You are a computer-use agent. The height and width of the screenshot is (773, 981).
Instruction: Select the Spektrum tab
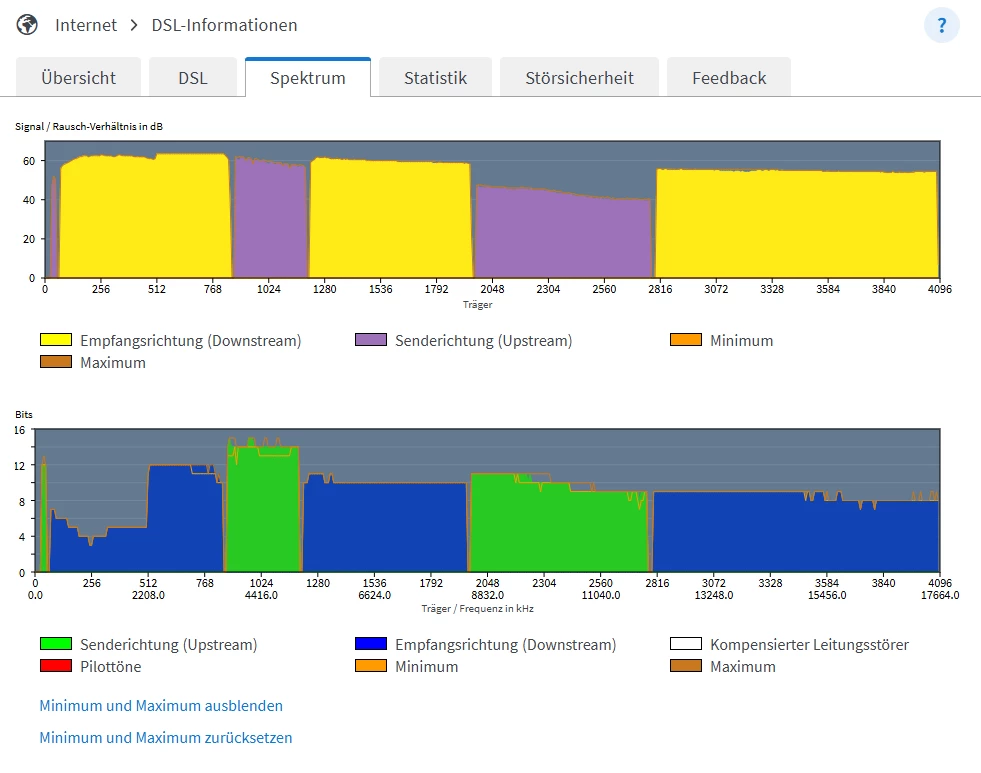[308, 78]
